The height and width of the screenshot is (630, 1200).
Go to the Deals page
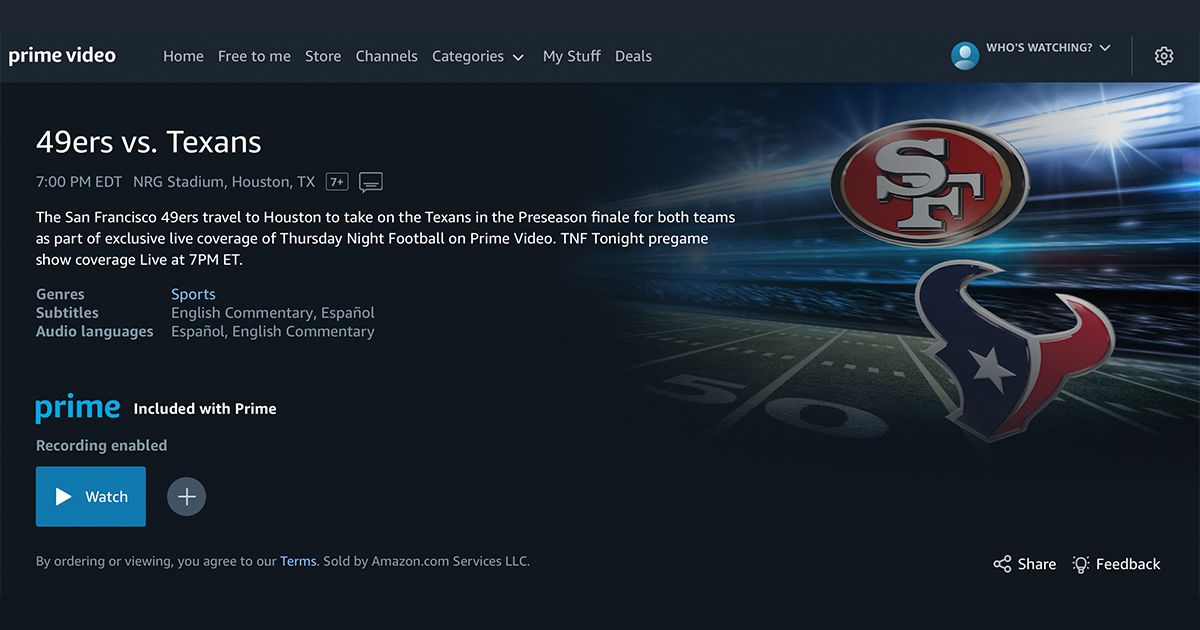click(x=633, y=57)
